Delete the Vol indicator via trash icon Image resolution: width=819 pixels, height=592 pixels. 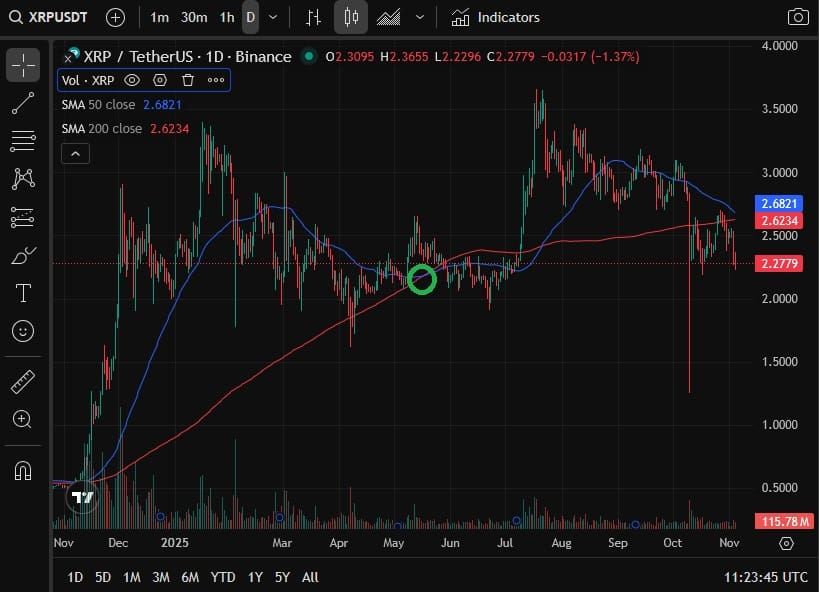pos(187,80)
